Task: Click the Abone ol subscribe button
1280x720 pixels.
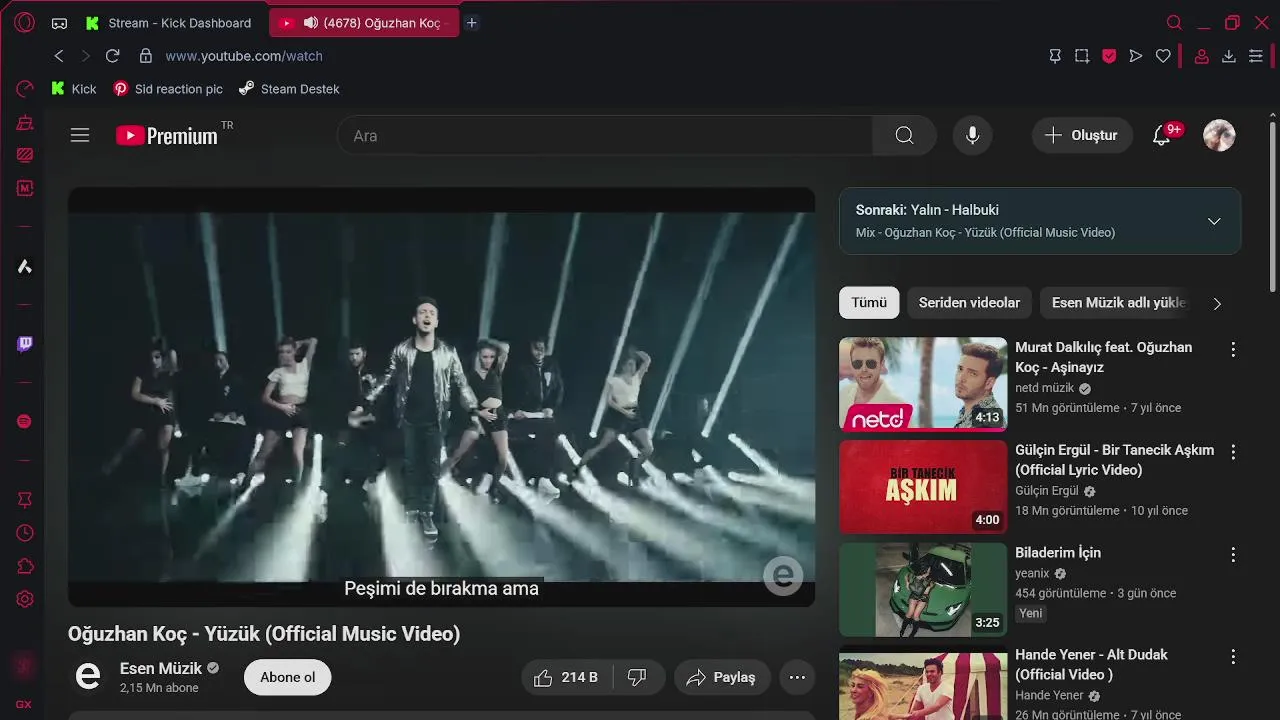Action: [287, 677]
